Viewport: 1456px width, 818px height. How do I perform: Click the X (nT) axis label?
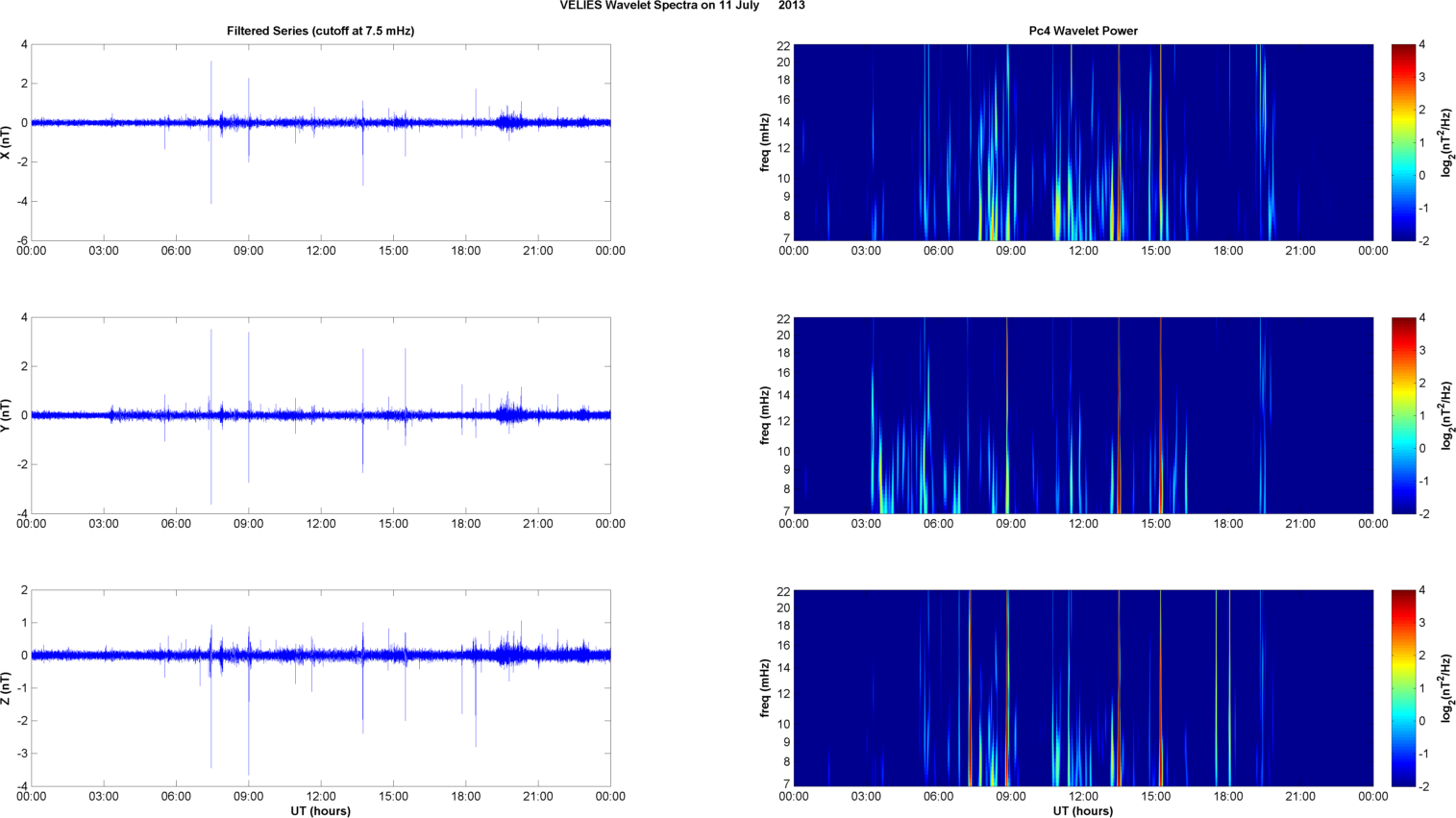[6, 142]
